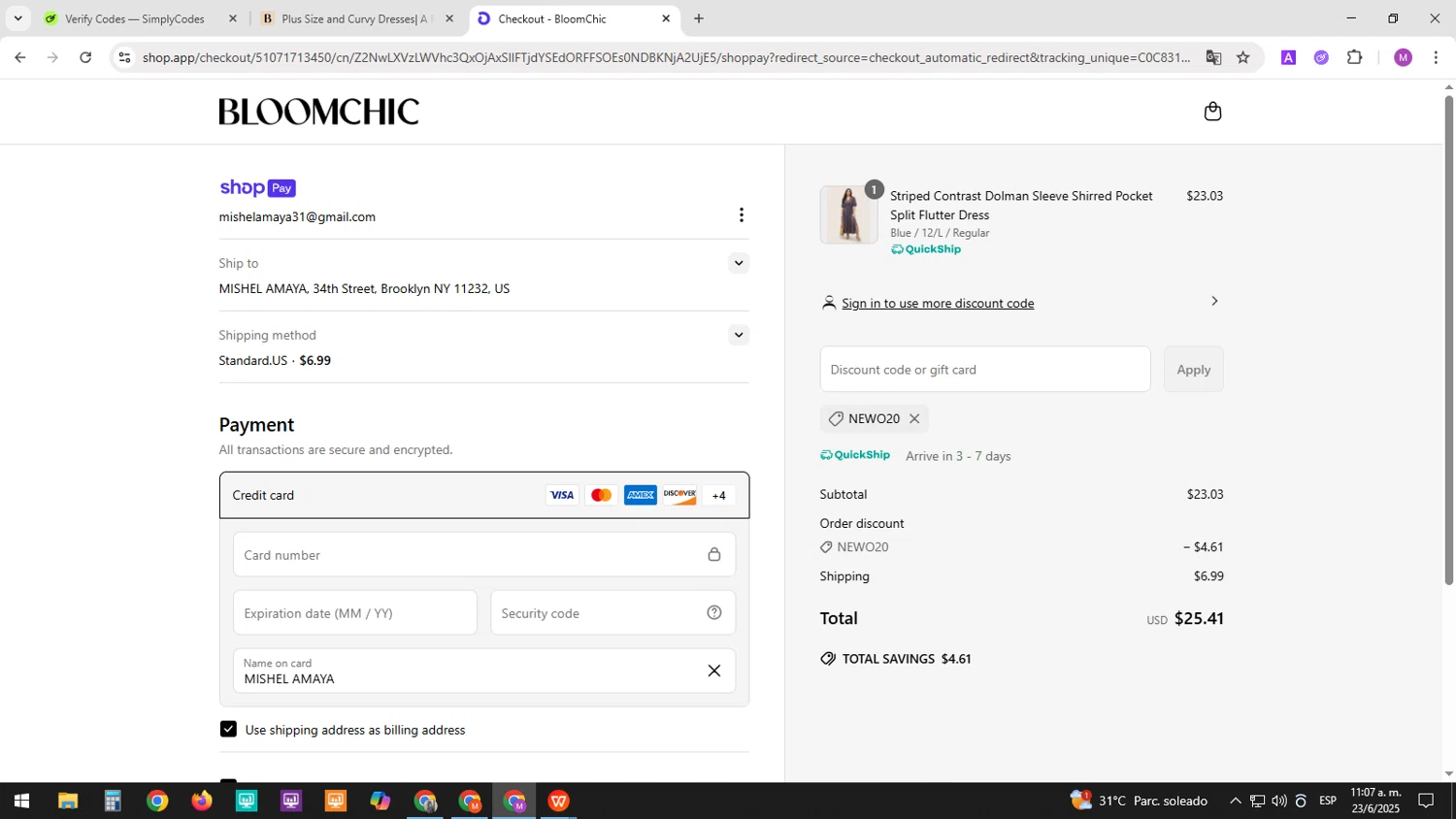Screen dimensions: 1456x819
Task: Show the +4 additional card types
Action: click(719, 495)
